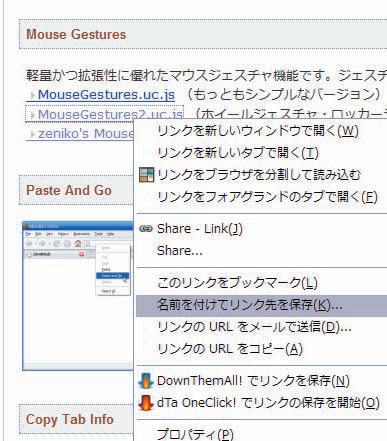Click the arrow bullet before zeniko's Mouse
387x441 pixels.
pyautogui.click(x=33, y=135)
